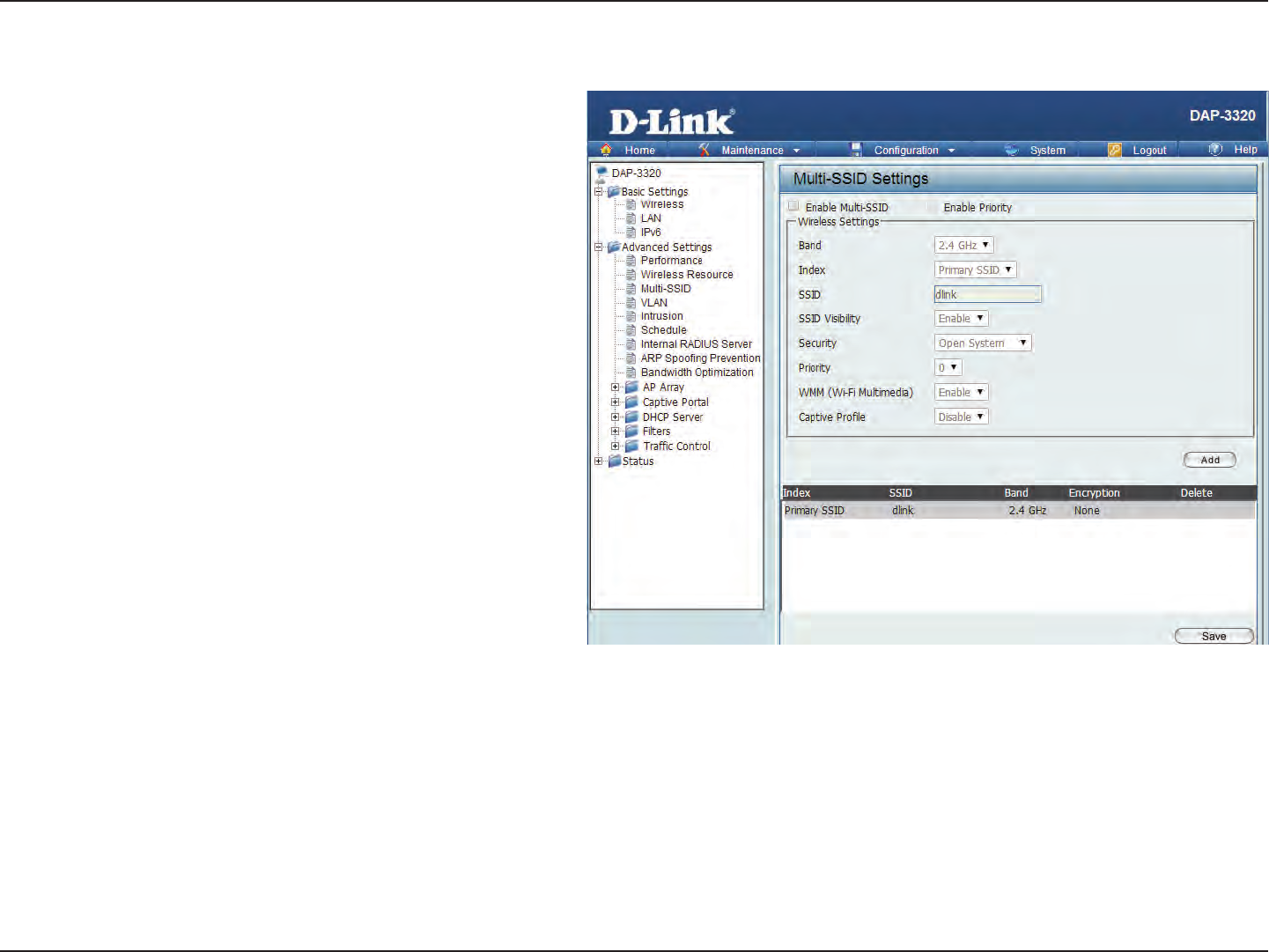
Task: Click the Home house icon
Action: click(606, 150)
